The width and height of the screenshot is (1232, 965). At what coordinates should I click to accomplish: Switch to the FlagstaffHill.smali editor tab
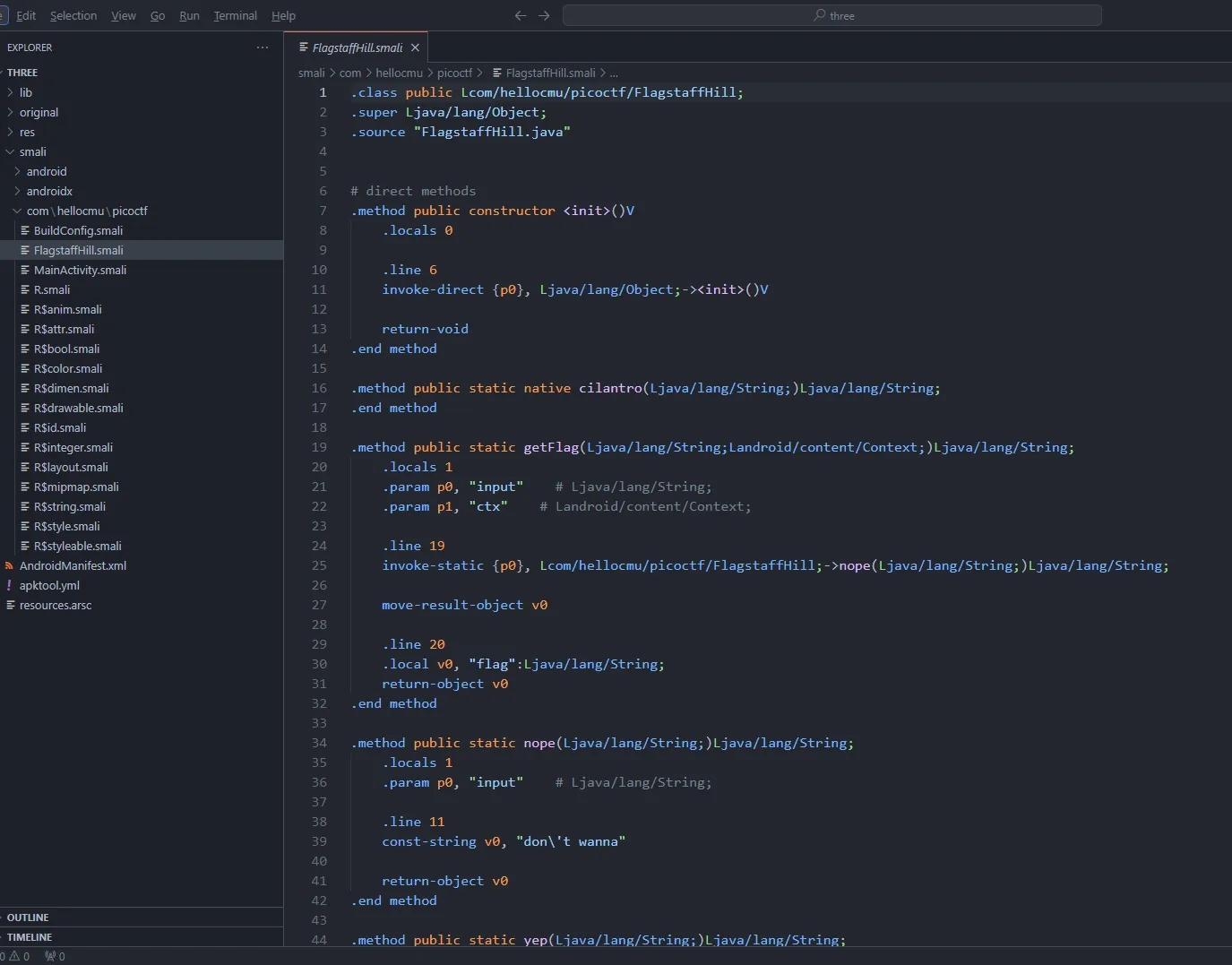point(357,47)
